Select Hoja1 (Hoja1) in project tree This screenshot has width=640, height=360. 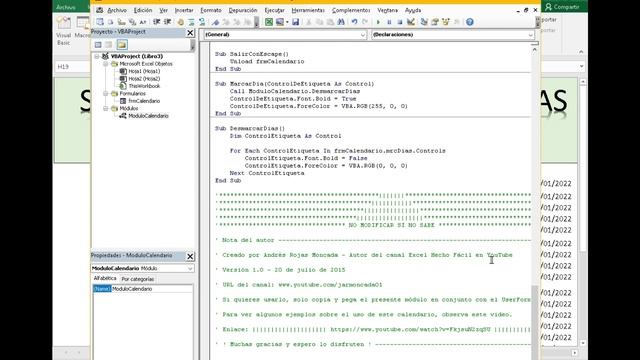pos(144,71)
